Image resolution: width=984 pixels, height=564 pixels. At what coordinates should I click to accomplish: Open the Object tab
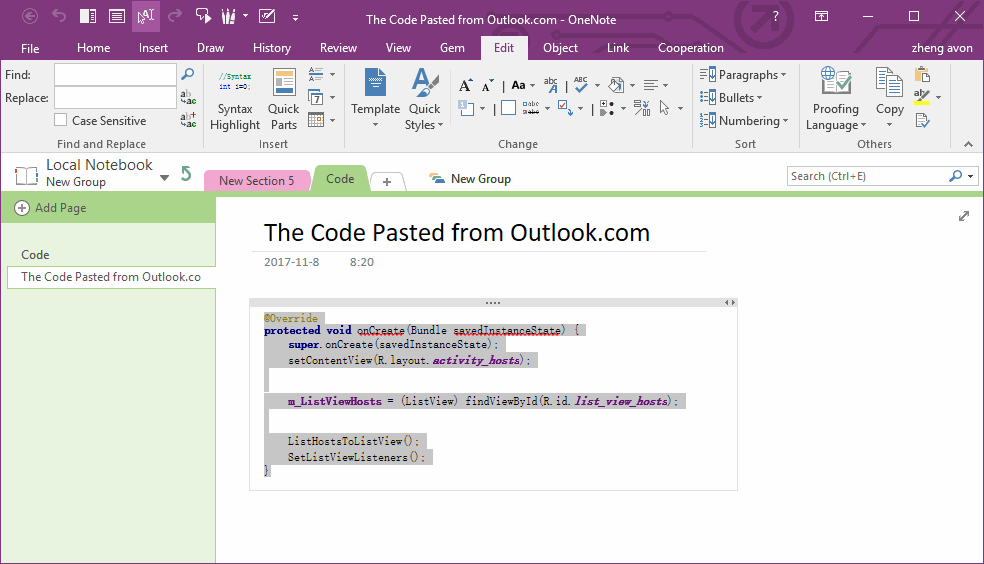560,48
